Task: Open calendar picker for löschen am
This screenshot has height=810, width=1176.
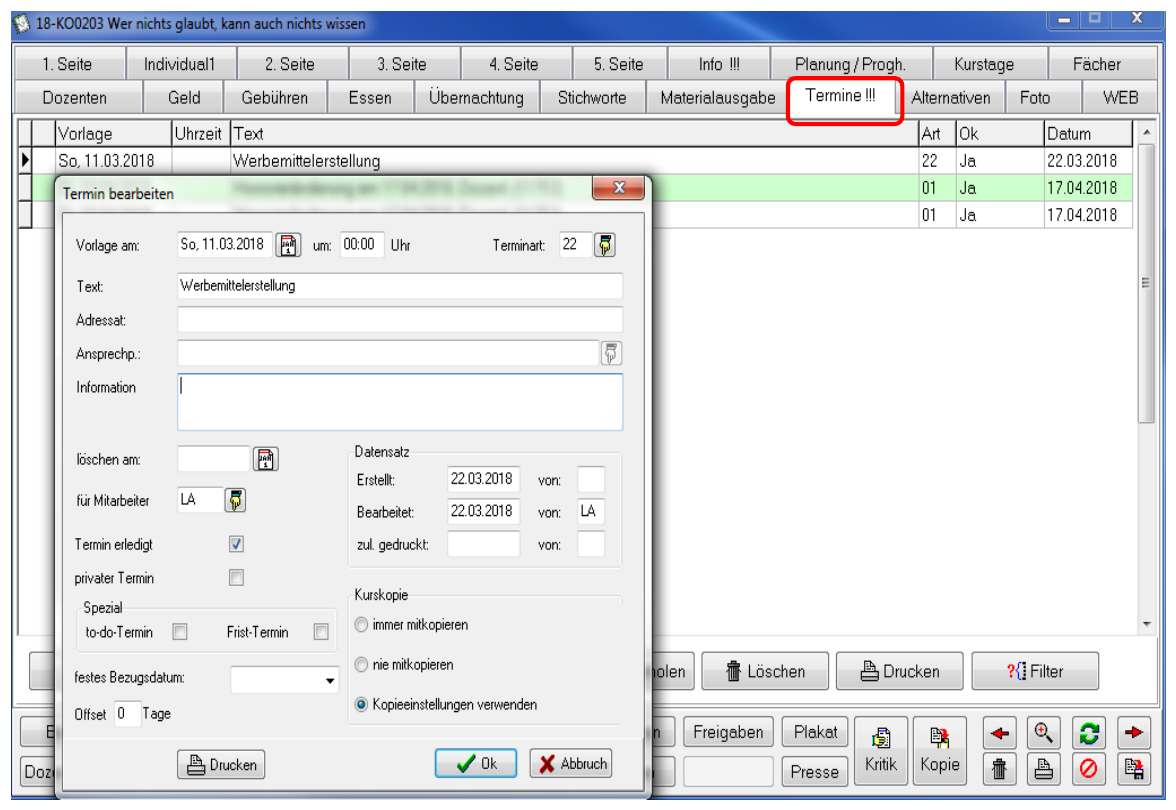Action: [x=266, y=459]
